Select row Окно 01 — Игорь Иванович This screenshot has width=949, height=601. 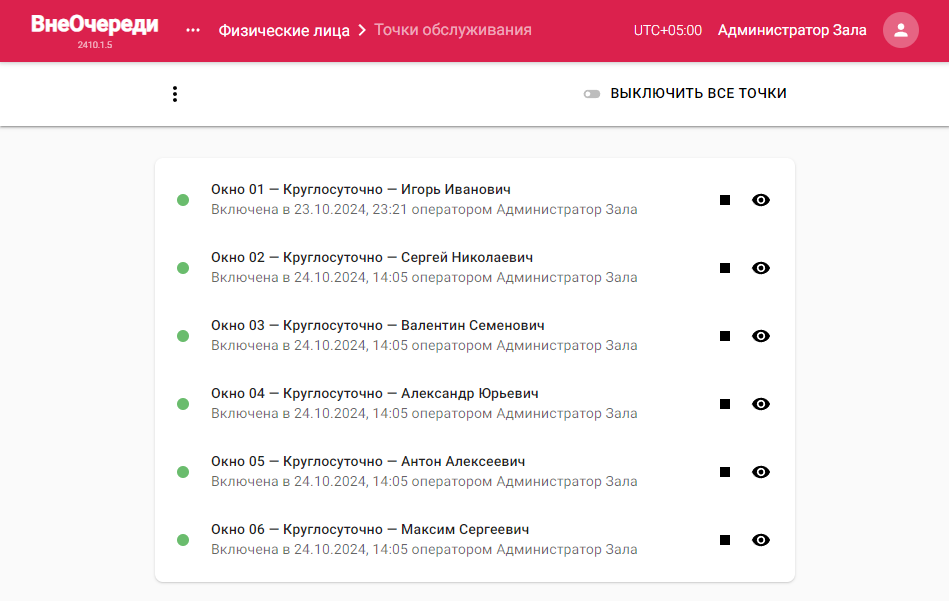coord(474,200)
